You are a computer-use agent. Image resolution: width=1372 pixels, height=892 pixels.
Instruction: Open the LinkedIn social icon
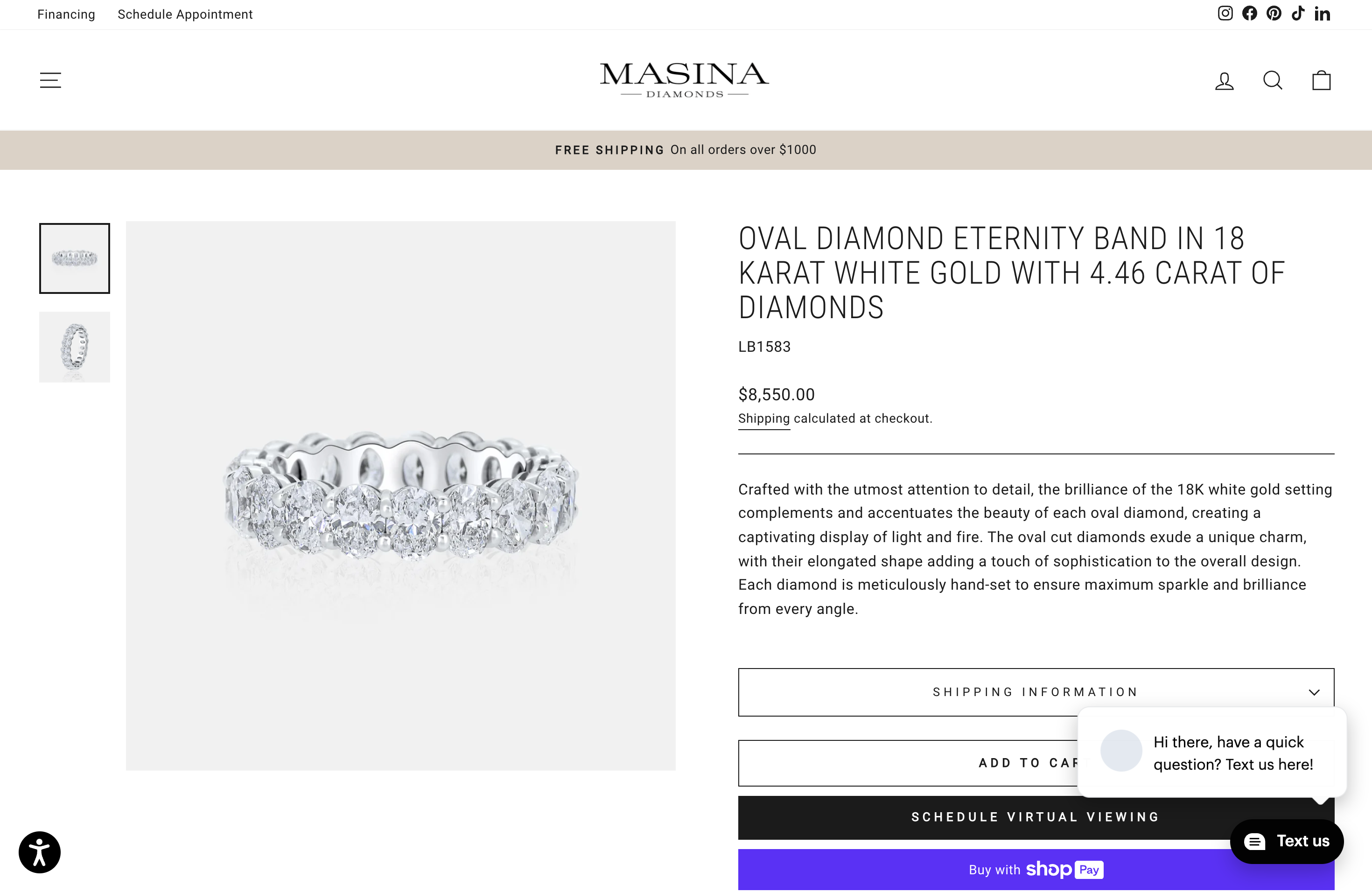pos(1322,13)
